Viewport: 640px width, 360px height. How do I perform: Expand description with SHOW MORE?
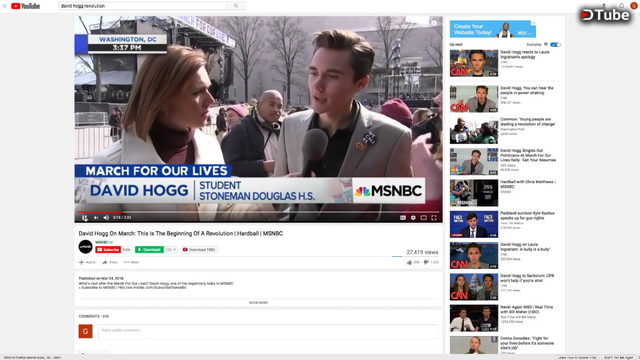click(x=258, y=303)
